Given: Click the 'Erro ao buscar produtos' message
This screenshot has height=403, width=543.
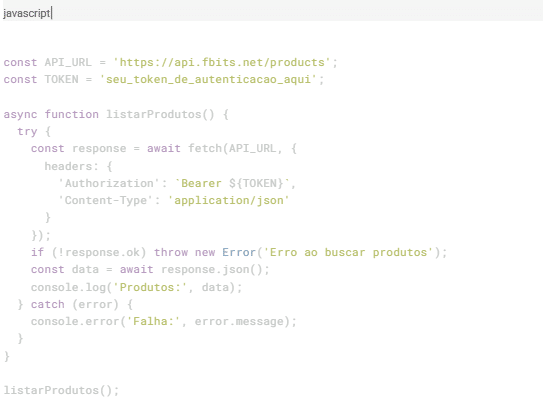Looking at the screenshot, I should 349,252.
